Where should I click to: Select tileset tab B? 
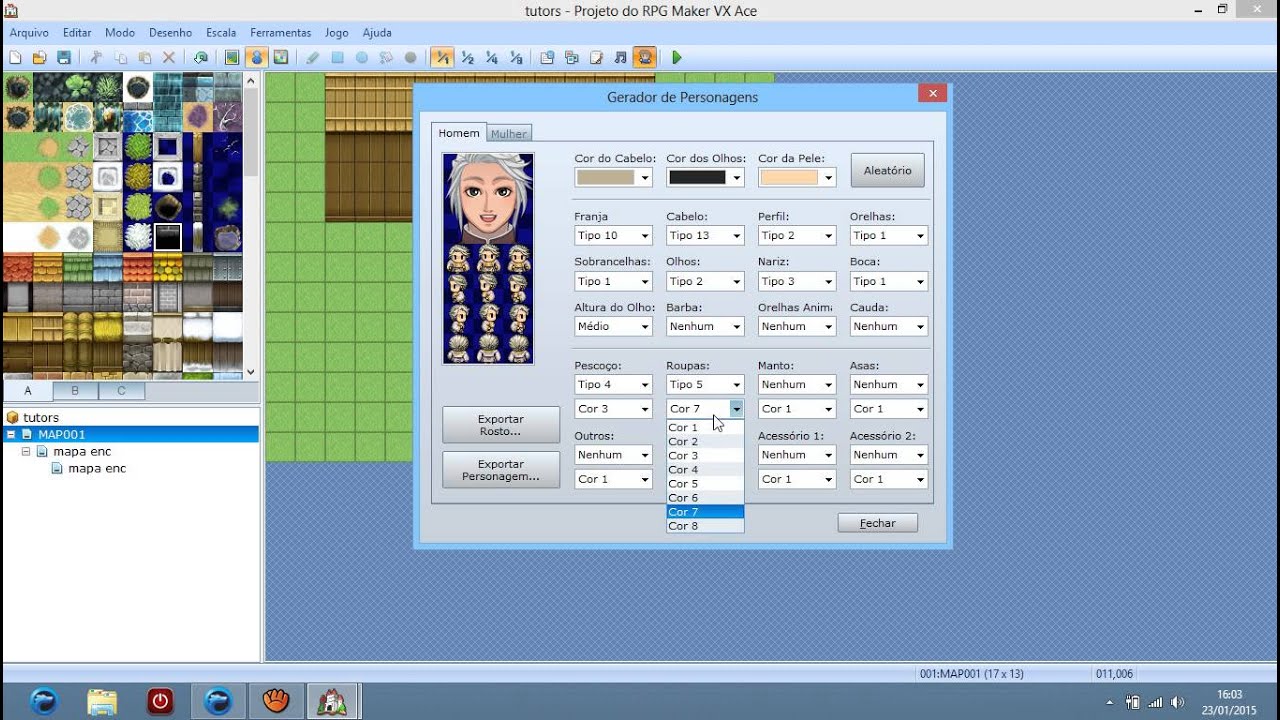(x=75, y=391)
